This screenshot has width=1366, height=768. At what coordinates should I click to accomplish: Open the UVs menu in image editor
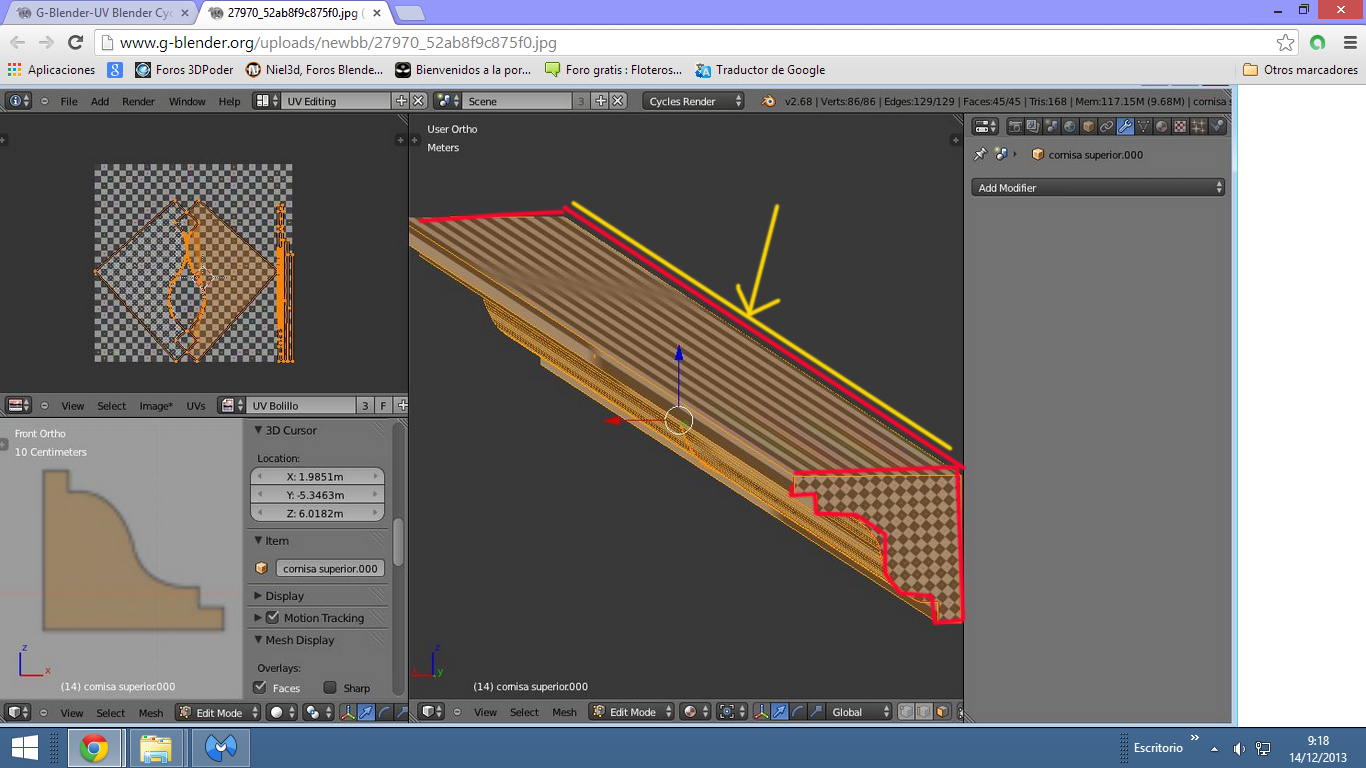pyautogui.click(x=195, y=406)
